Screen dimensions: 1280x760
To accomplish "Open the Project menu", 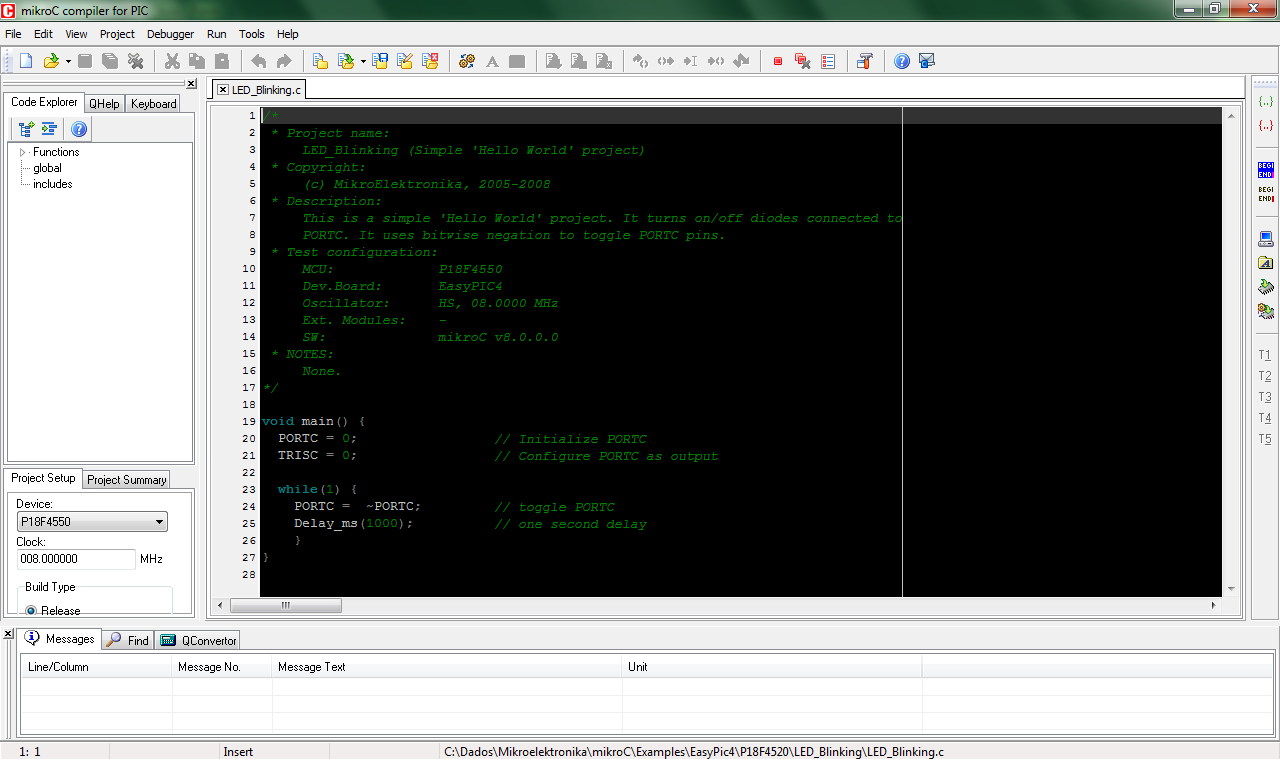I will click(x=117, y=34).
